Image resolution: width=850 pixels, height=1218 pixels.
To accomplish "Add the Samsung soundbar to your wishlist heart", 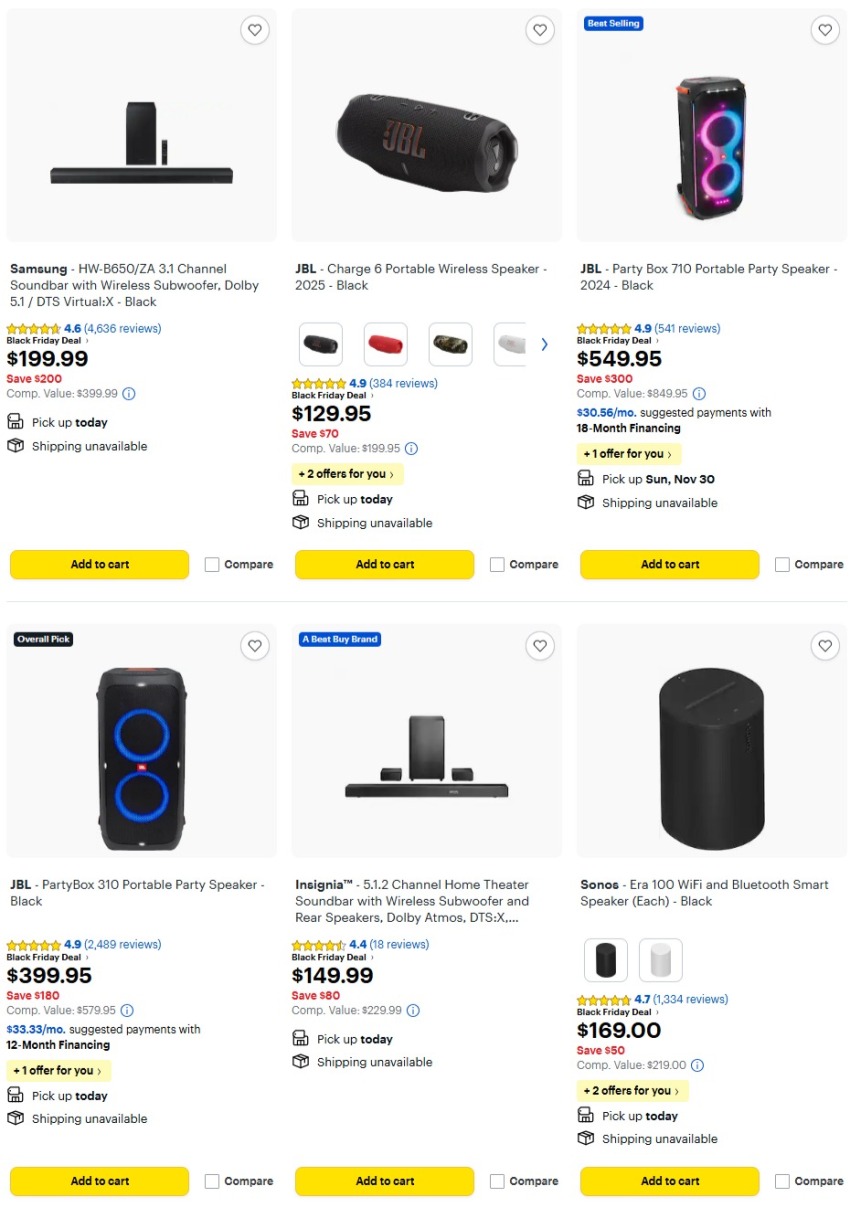I will (x=254, y=30).
